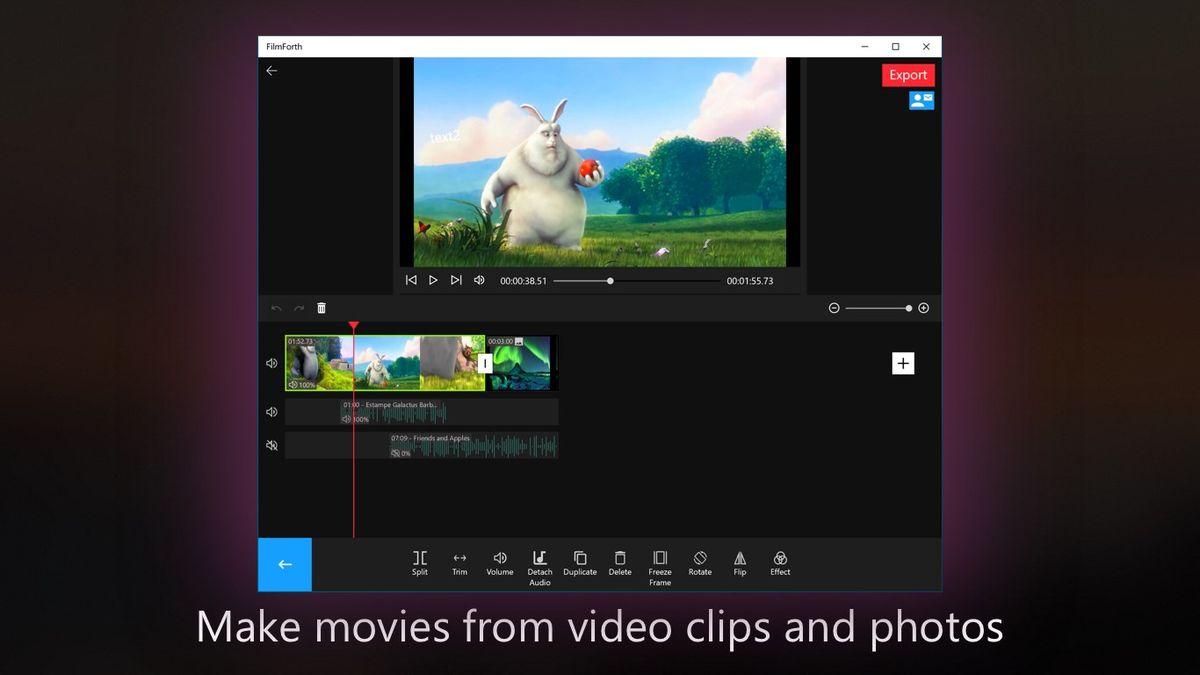Add a new clip with plus button
Screen dimensions: 1200x675
(903, 363)
